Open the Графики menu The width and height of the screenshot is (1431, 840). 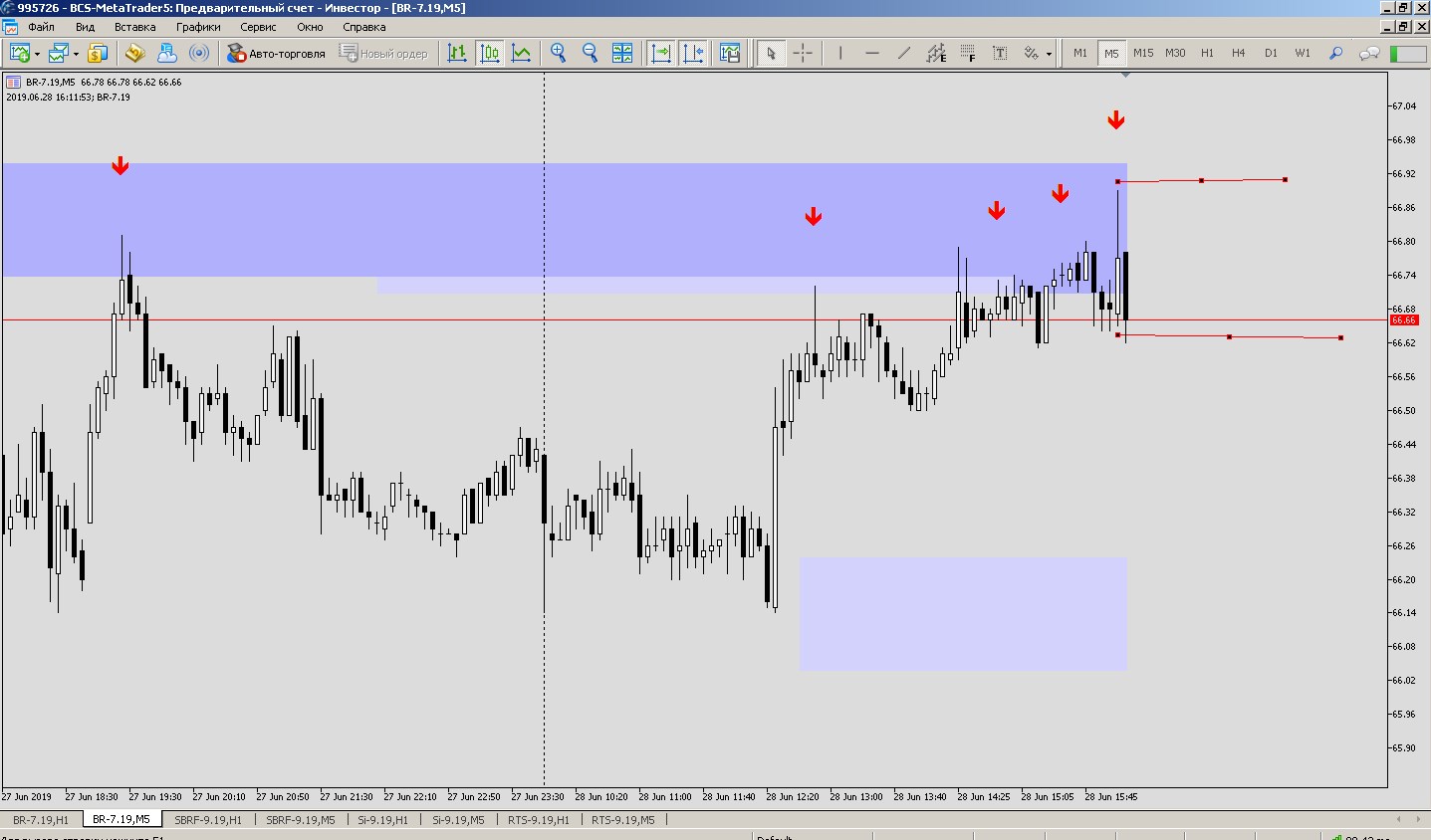pyautogui.click(x=198, y=27)
